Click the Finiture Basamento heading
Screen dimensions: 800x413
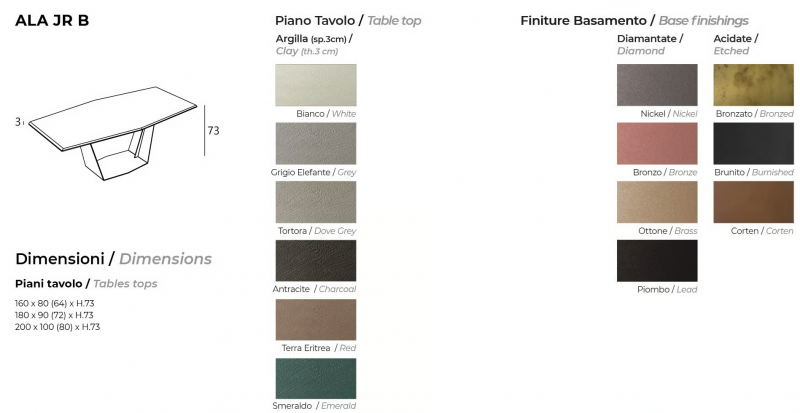[634, 21]
